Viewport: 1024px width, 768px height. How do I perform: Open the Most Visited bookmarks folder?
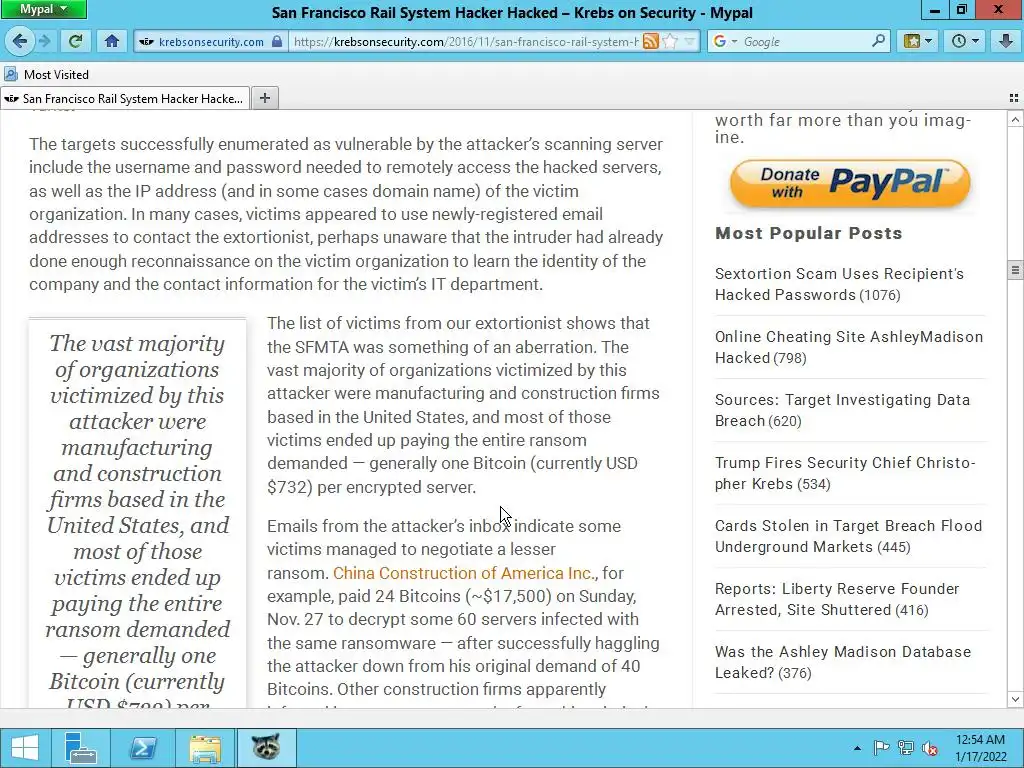[46, 74]
